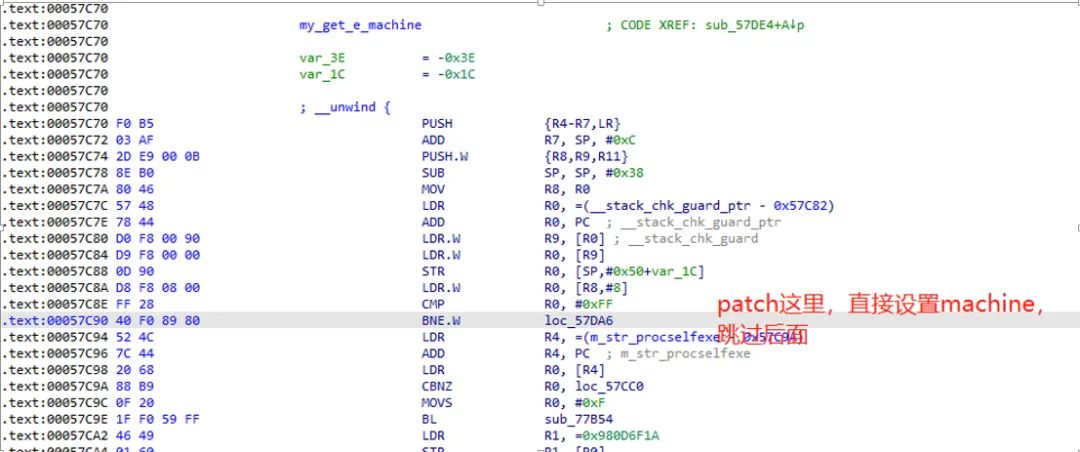The image size is (1080, 452).
Task: Select the 'R0, #0xFF' compare operand
Action: 579,305
